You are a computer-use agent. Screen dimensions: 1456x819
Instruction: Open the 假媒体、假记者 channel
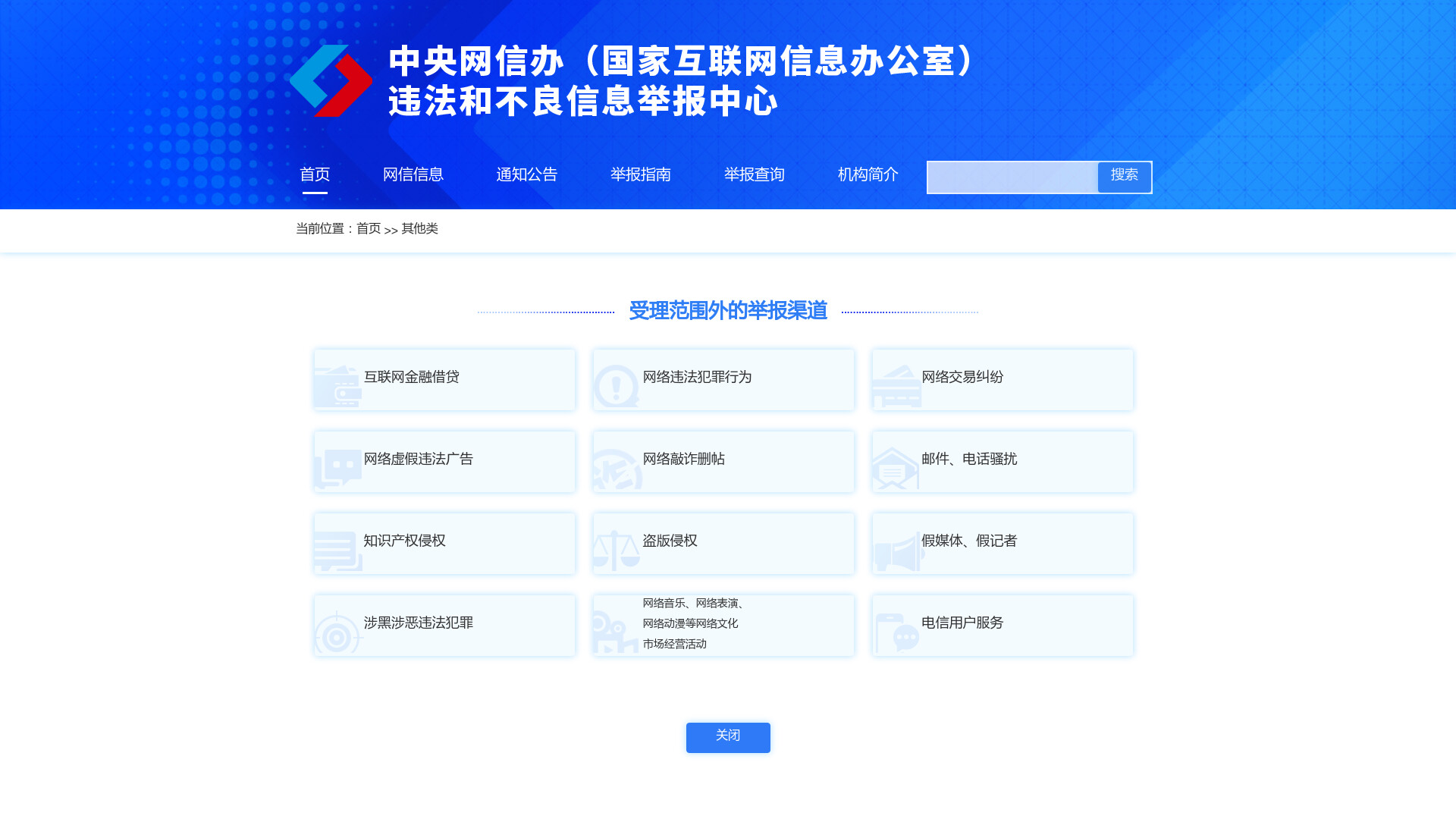click(1003, 544)
